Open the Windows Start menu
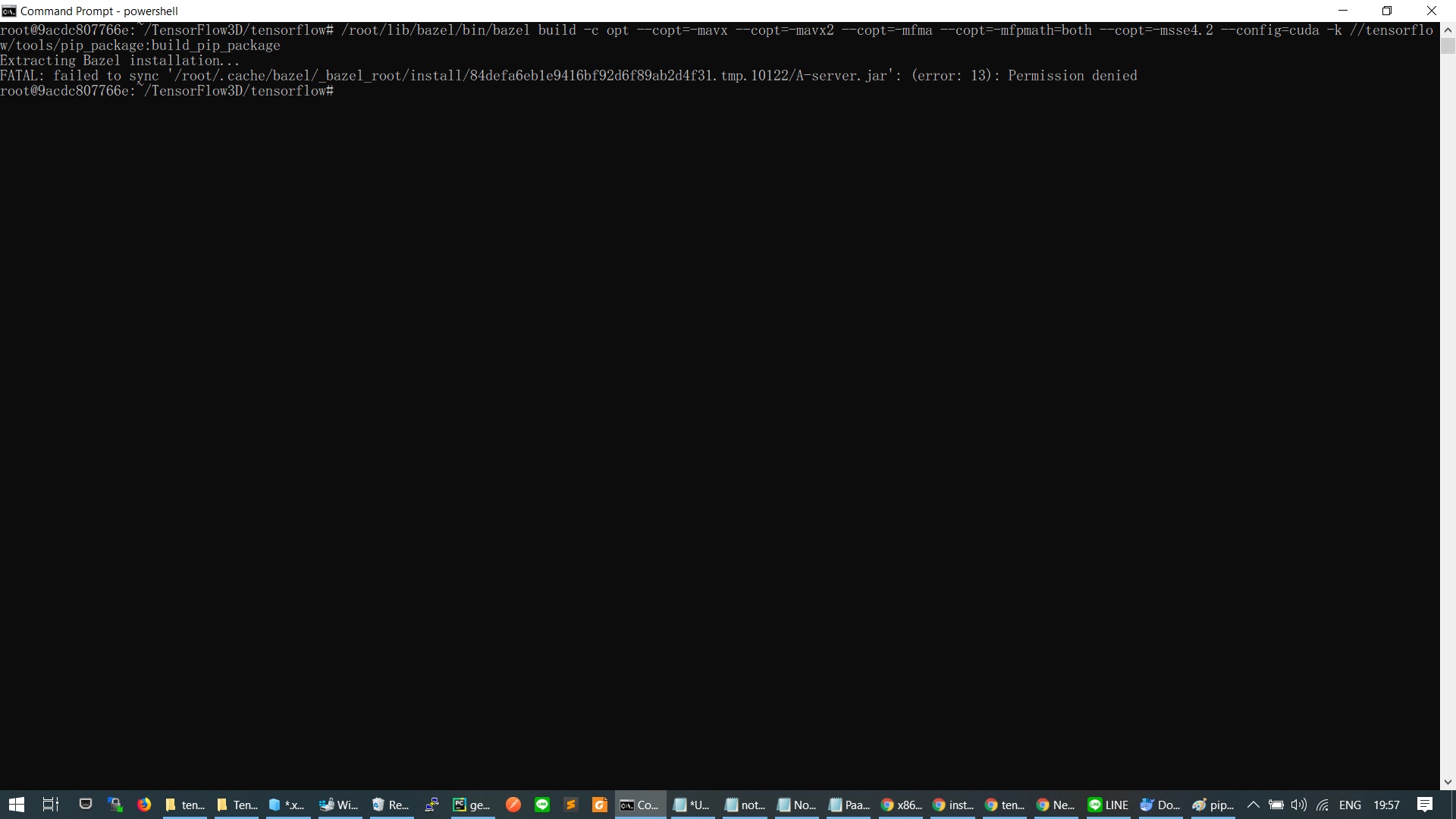The image size is (1456, 819). click(15, 805)
